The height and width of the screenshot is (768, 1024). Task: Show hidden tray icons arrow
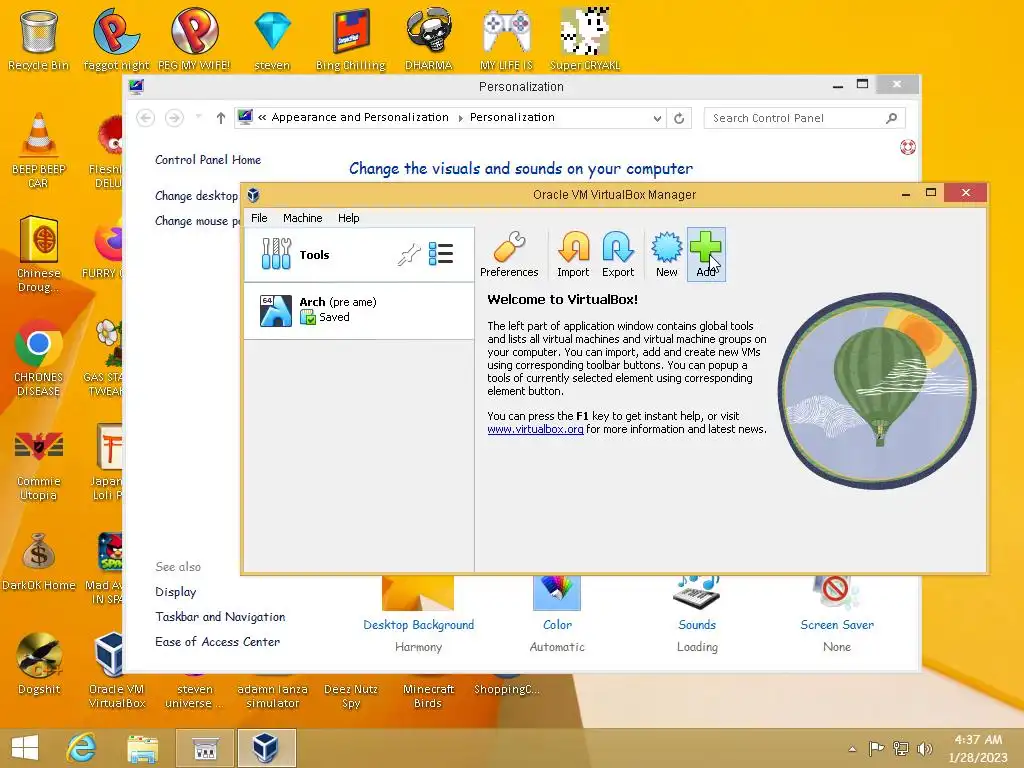(852, 749)
